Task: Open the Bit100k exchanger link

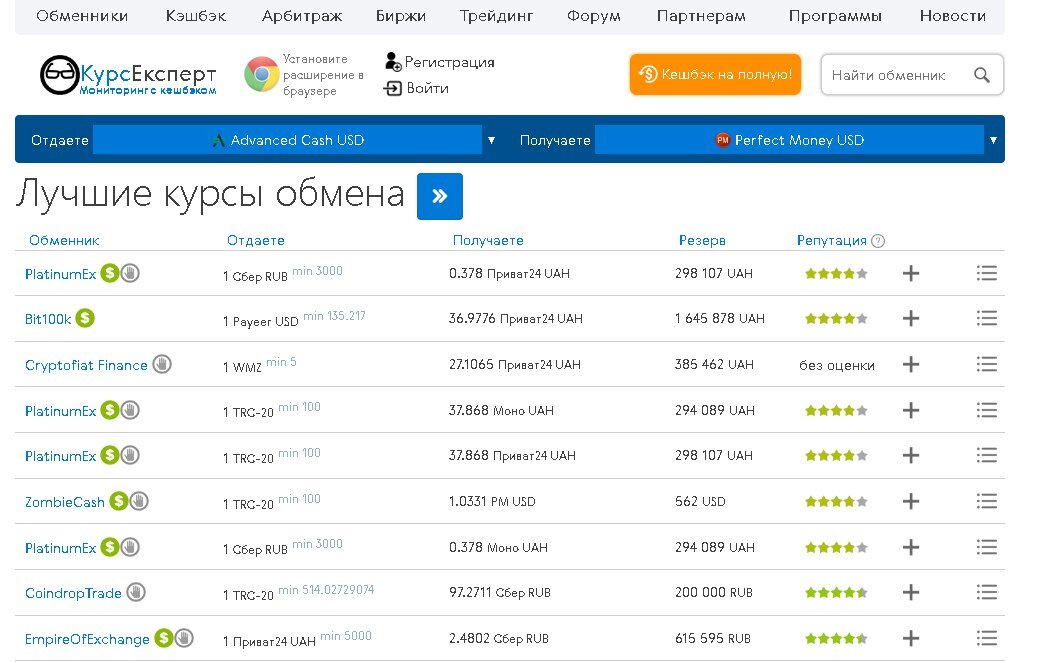Action: [x=48, y=319]
